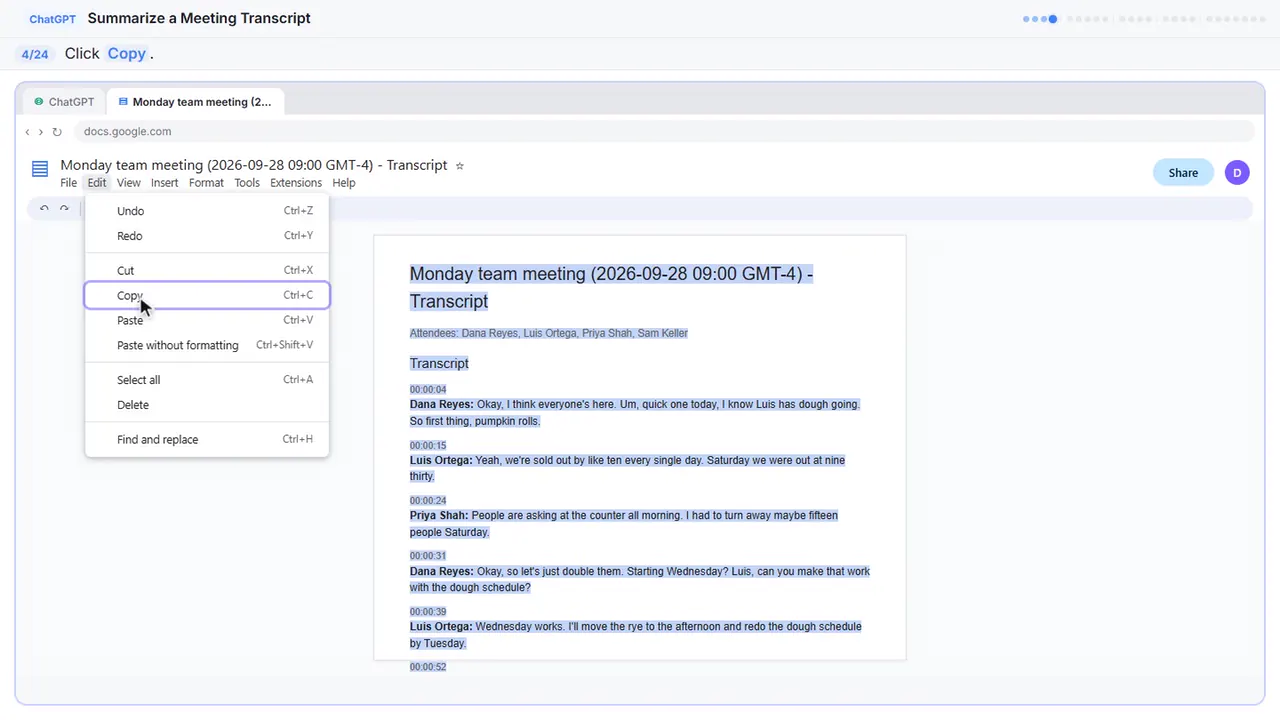Click the 00:00:31 timestamp

(x=428, y=556)
